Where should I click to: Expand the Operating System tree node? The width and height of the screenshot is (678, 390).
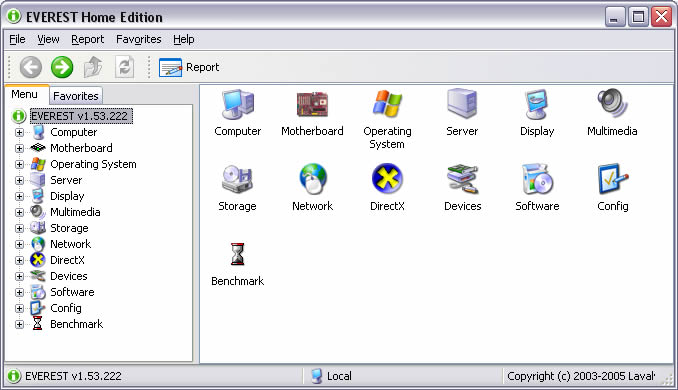point(19,164)
